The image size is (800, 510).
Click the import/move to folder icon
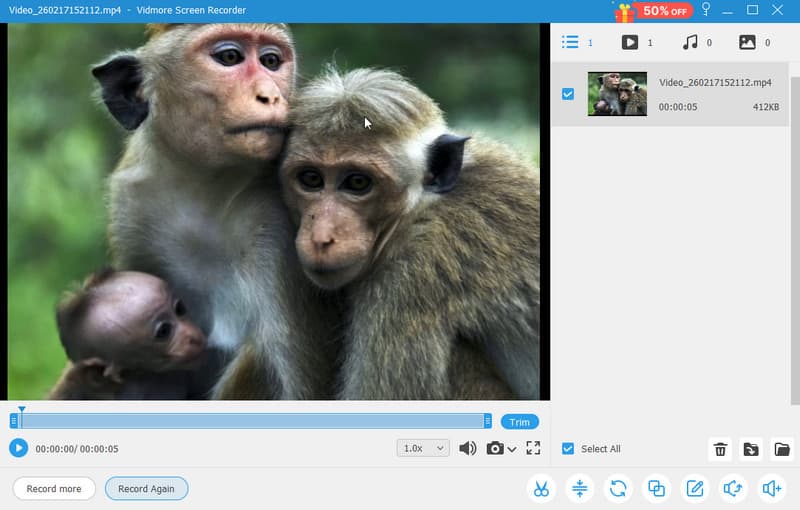[751, 449]
